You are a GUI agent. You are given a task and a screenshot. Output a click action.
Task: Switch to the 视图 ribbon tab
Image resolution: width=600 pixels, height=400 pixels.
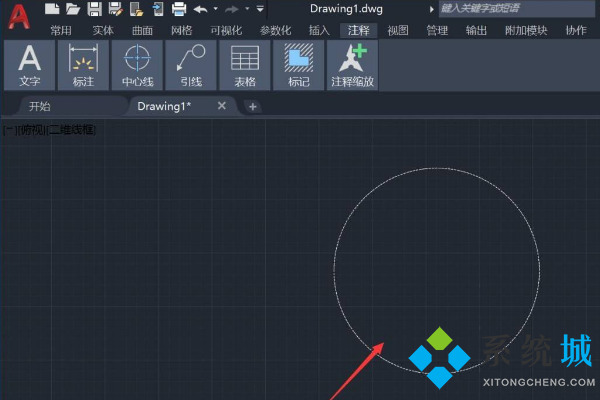[398, 30]
